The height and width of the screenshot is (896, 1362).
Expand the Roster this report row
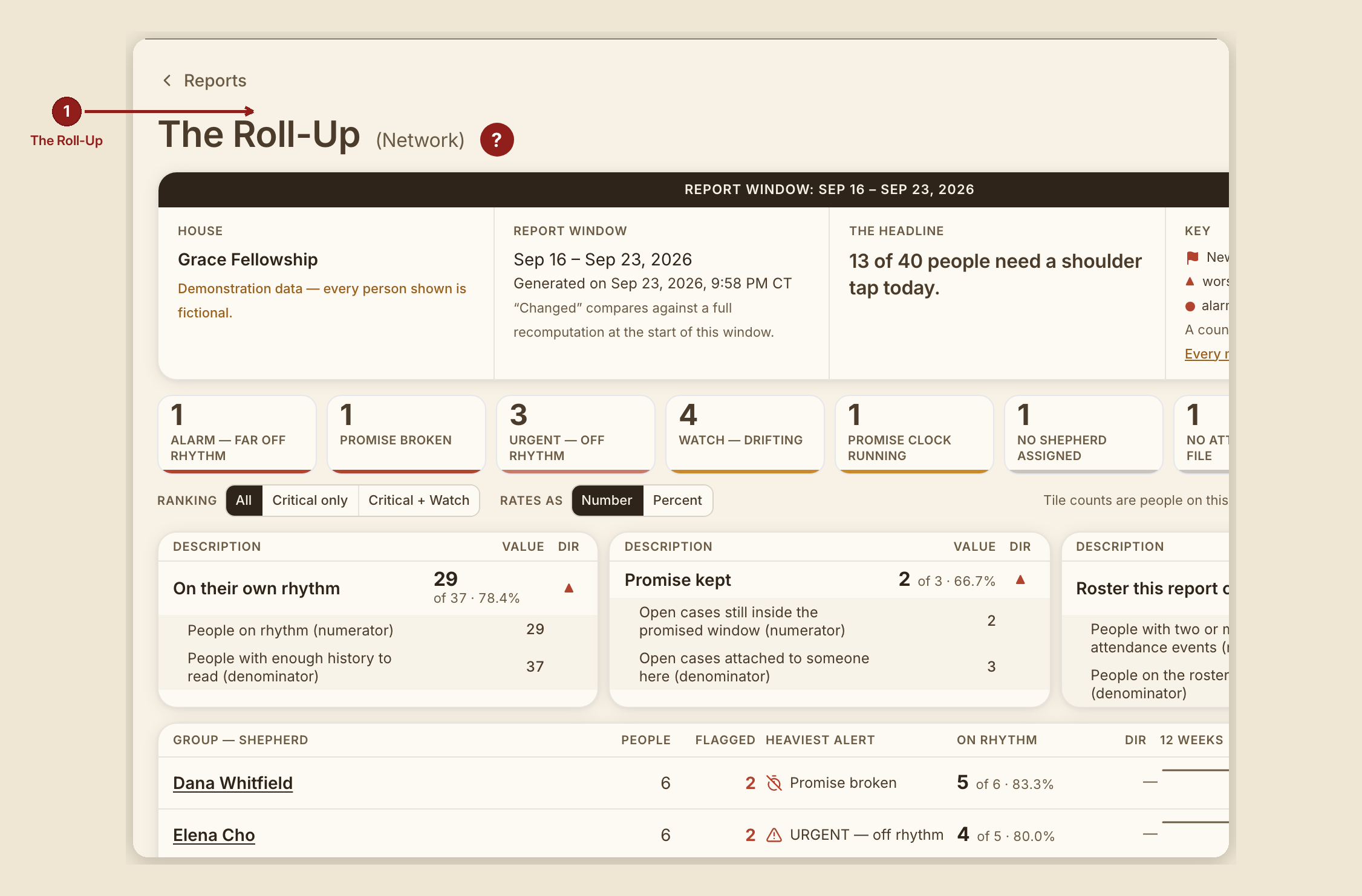pos(1145,588)
